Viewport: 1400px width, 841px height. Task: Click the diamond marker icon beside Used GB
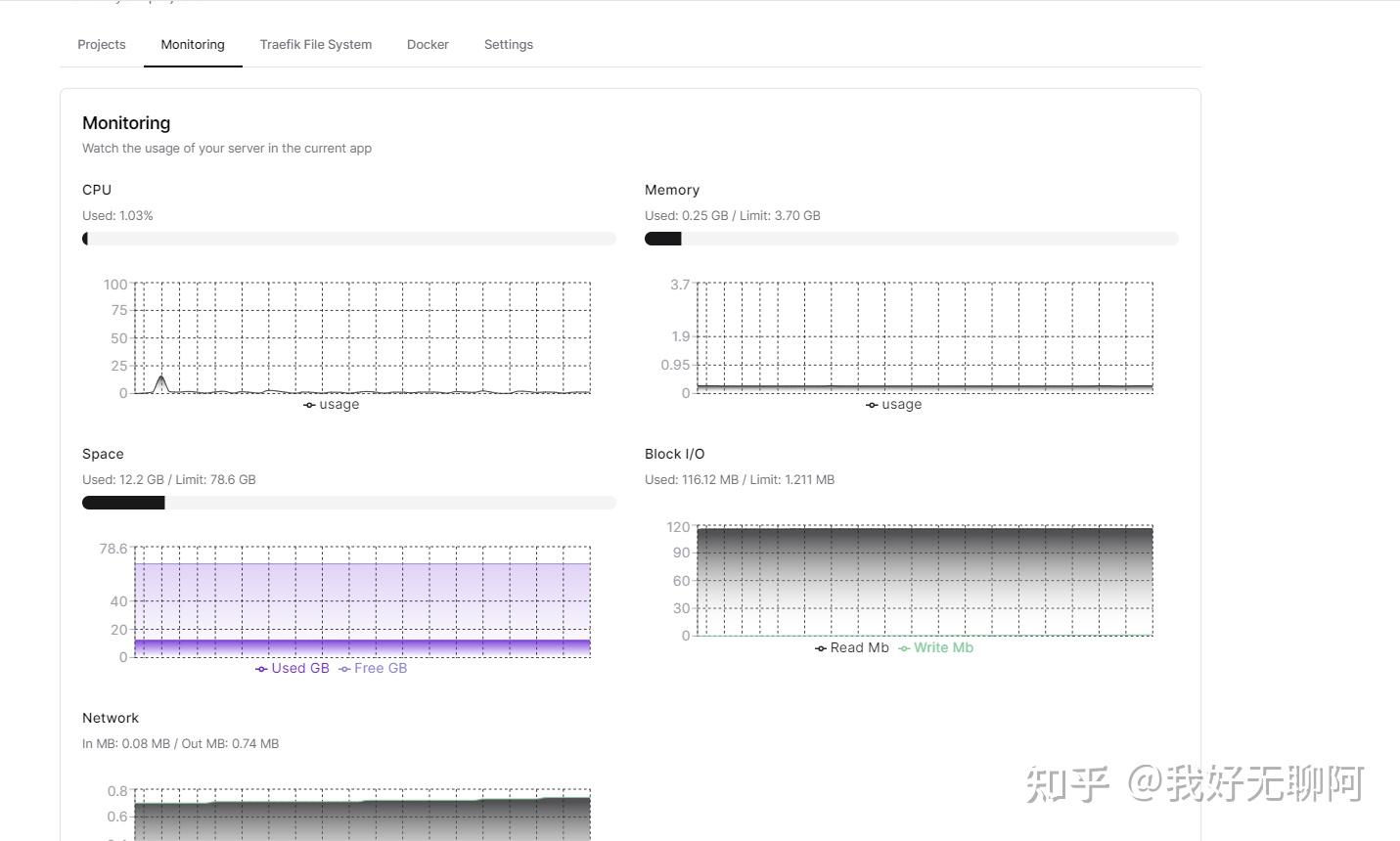click(261, 668)
